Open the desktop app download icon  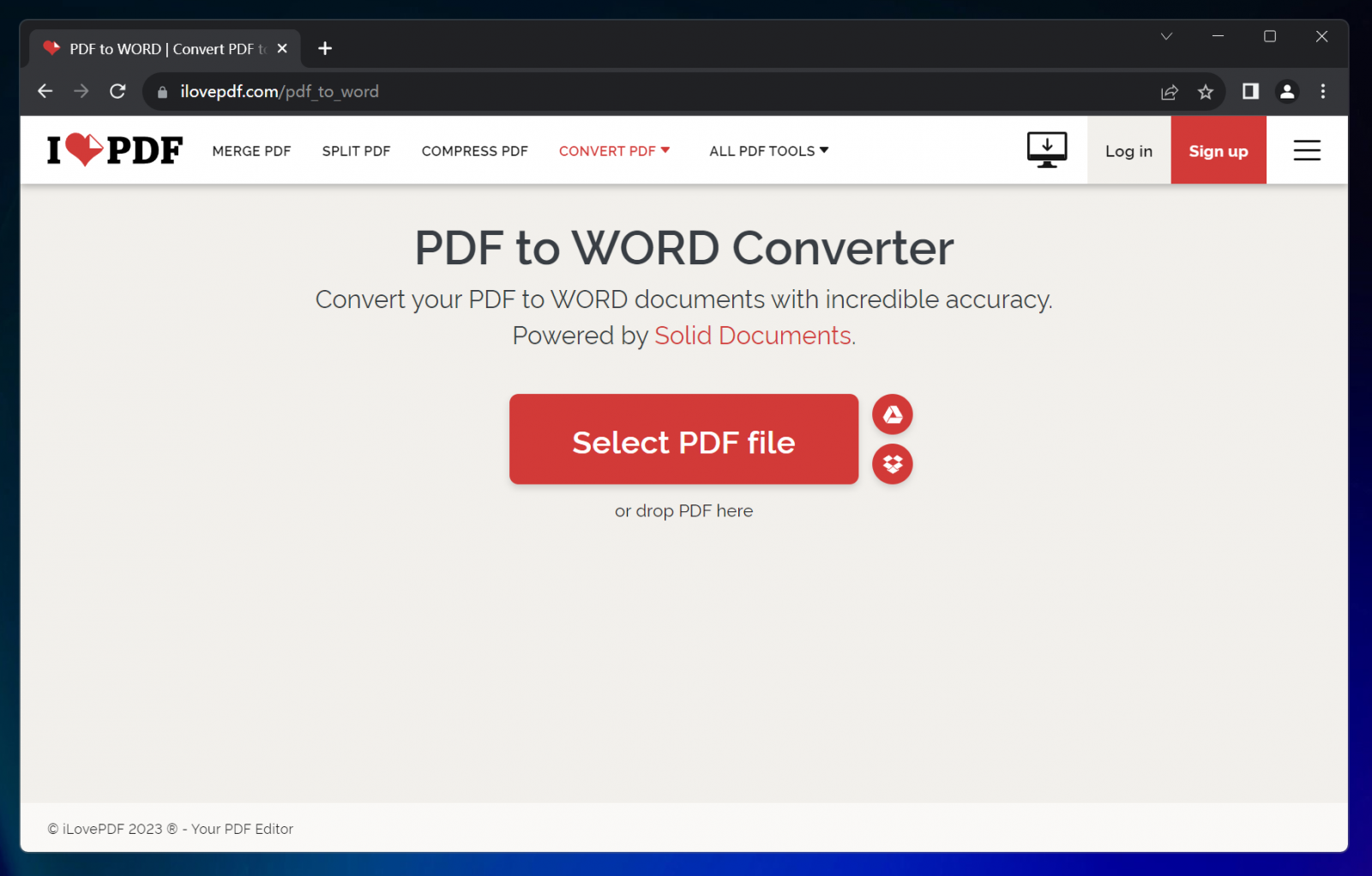(x=1047, y=150)
